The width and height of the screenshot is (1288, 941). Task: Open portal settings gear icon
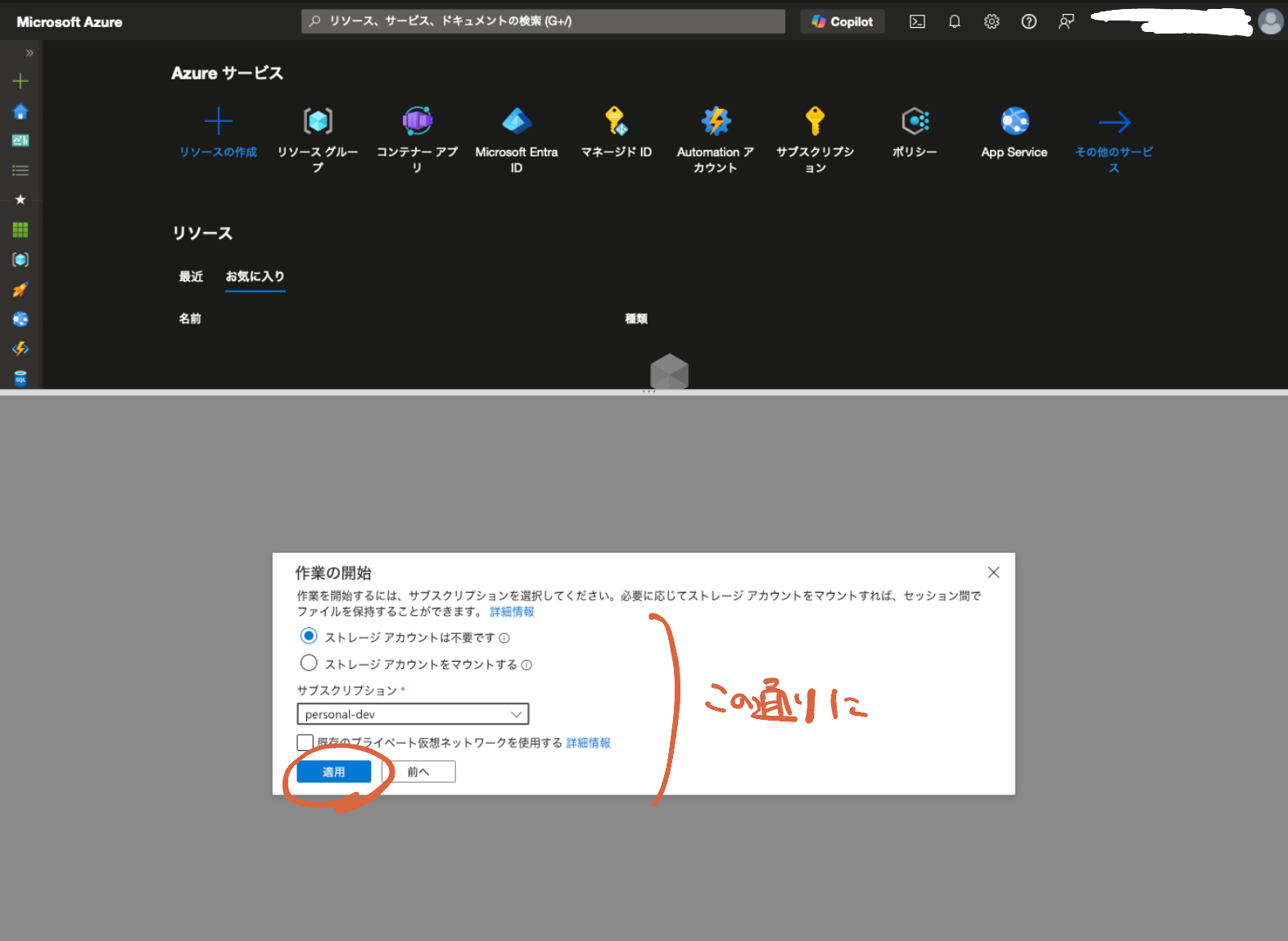(992, 22)
